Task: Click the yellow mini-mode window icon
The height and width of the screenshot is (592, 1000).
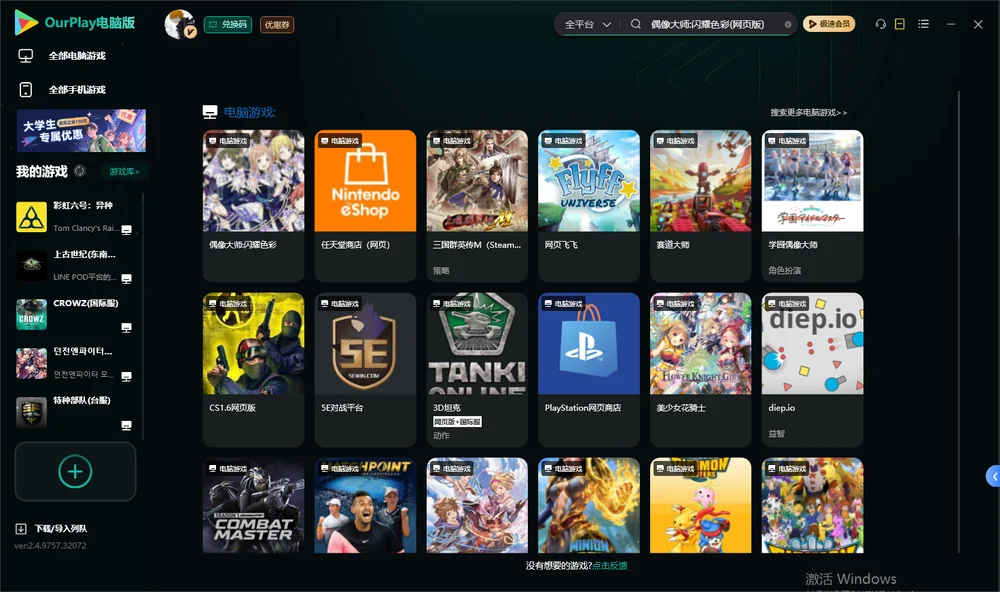Action: coord(900,24)
